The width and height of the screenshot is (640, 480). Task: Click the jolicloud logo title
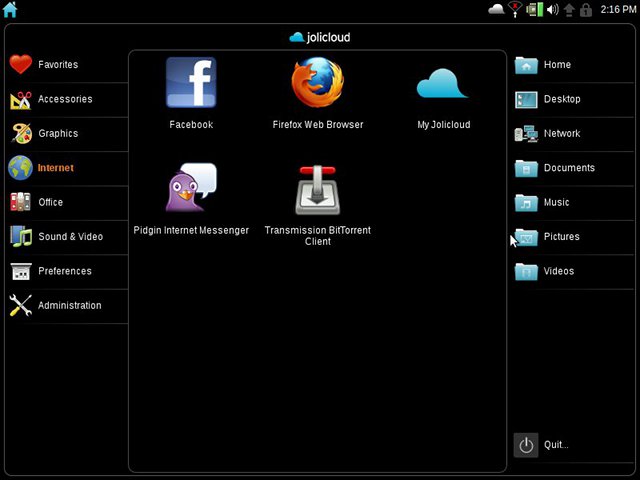coord(320,37)
